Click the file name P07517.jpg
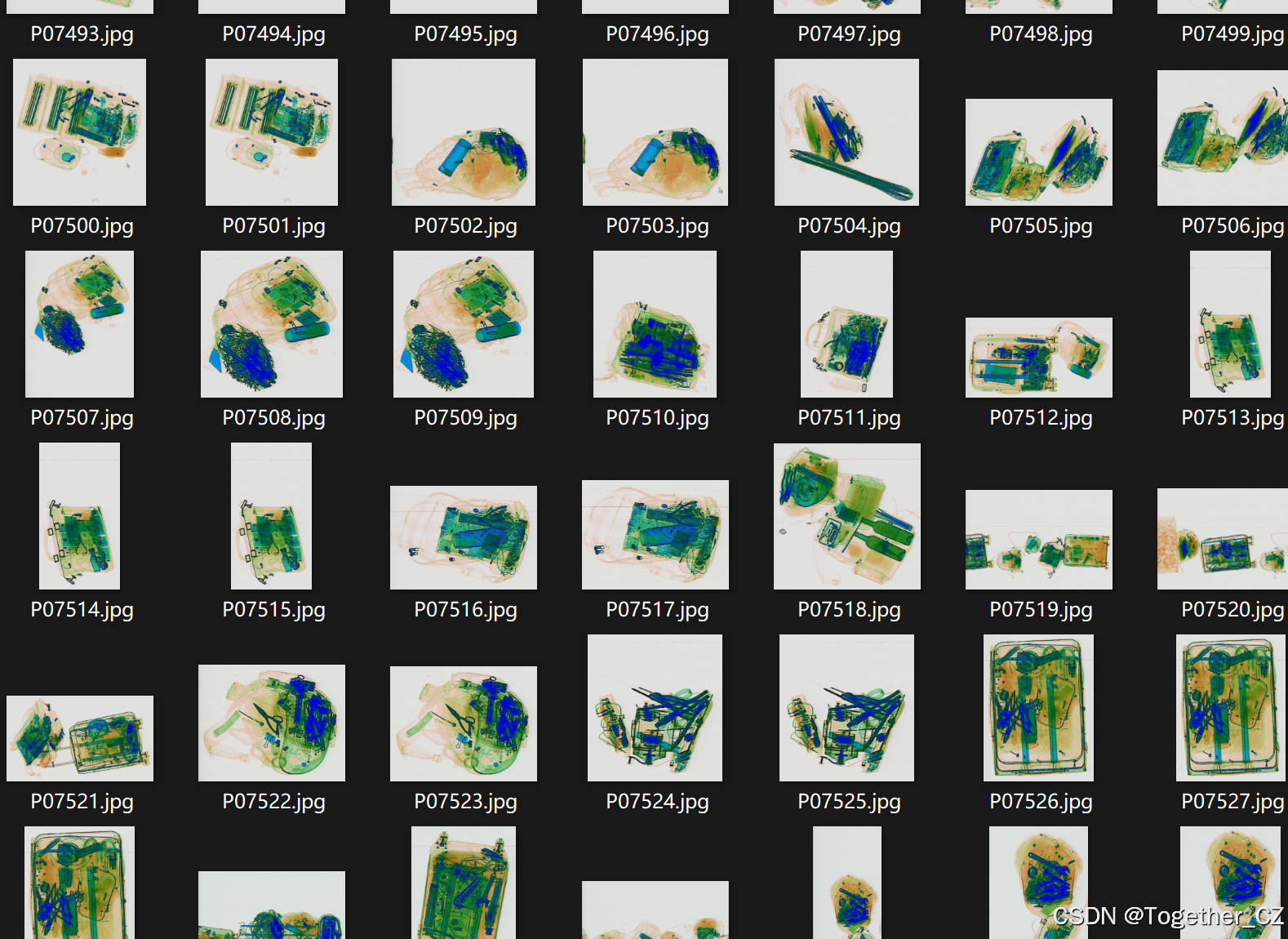This screenshot has width=1288, height=939. pos(657,610)
